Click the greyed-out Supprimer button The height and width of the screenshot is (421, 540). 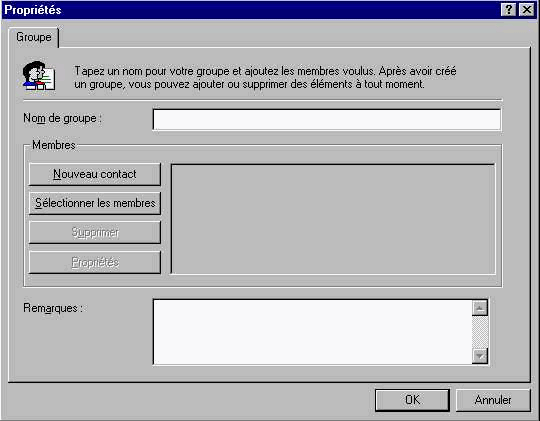tap(95, 233)
